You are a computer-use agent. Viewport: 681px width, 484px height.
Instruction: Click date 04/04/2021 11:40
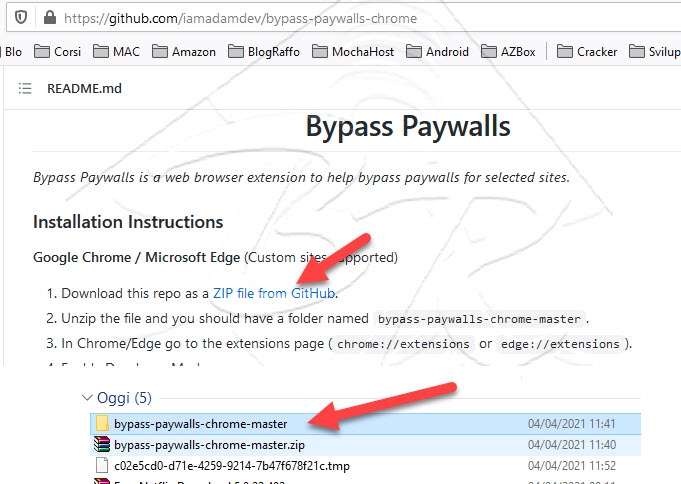572,444
